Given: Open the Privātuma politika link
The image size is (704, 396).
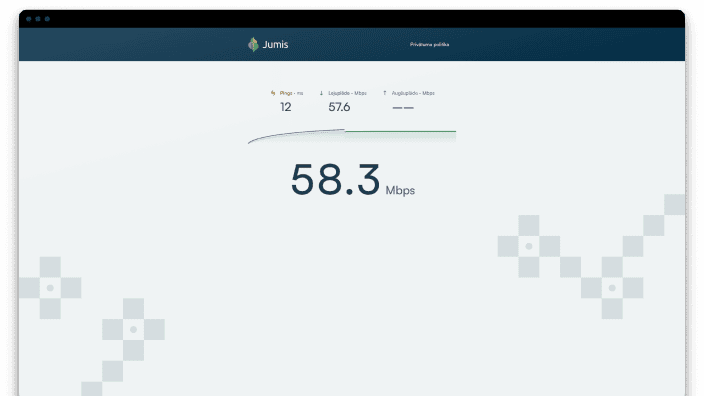Looking at the screenshot, I should (429, 44).
